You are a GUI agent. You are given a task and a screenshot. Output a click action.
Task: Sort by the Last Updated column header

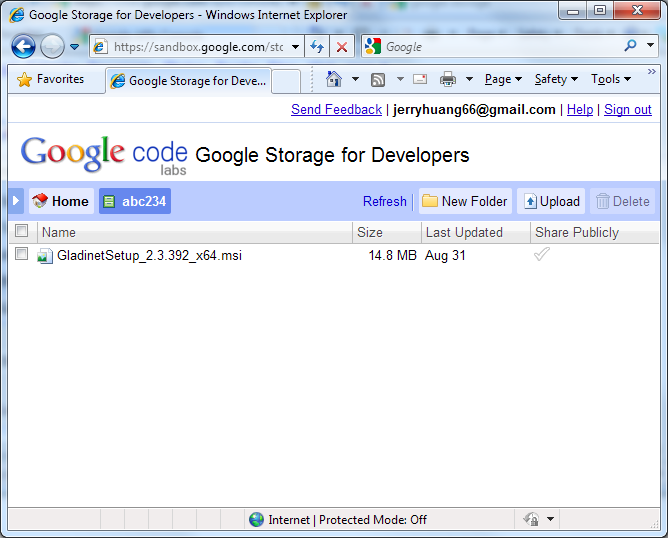pyautogui.click(x=476, y=233)
